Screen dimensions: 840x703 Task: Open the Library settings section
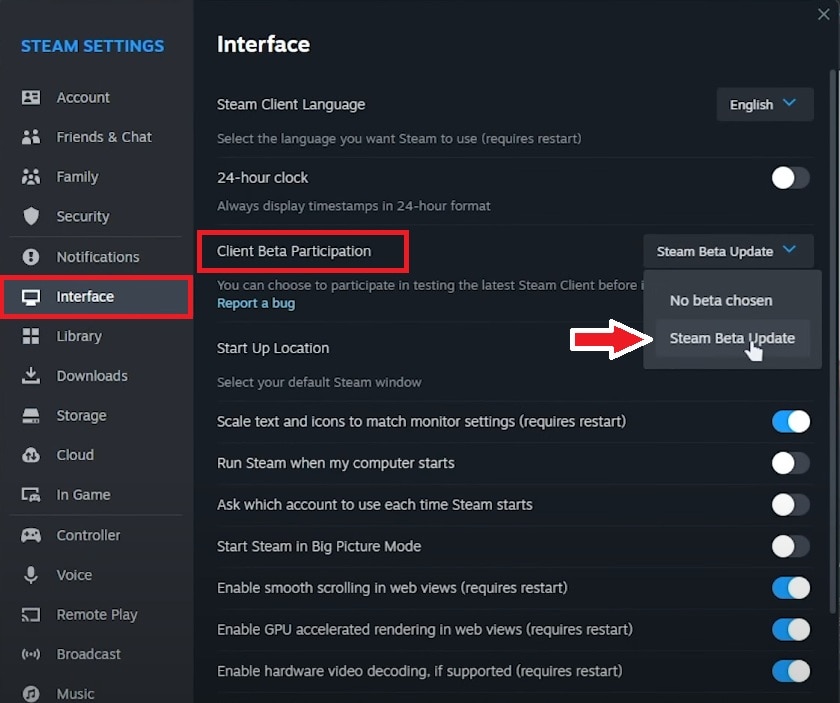pos(82,336)
